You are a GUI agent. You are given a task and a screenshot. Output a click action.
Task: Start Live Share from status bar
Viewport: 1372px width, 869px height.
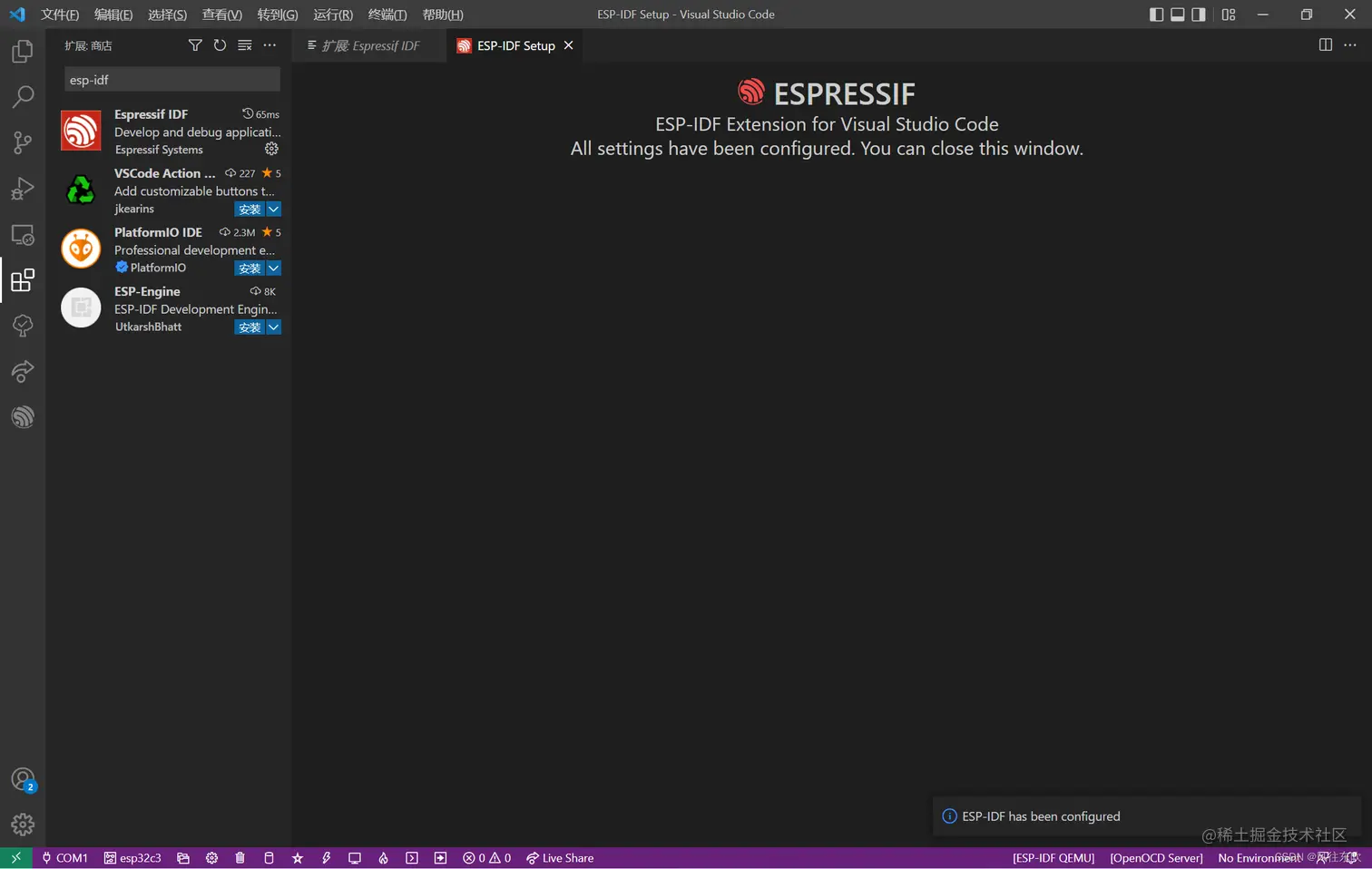(x=560, y=857)
